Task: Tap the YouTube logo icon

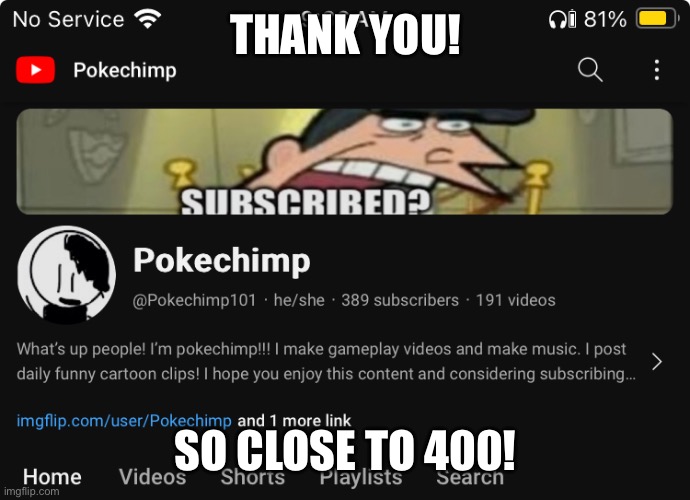Action: [36, 70]
